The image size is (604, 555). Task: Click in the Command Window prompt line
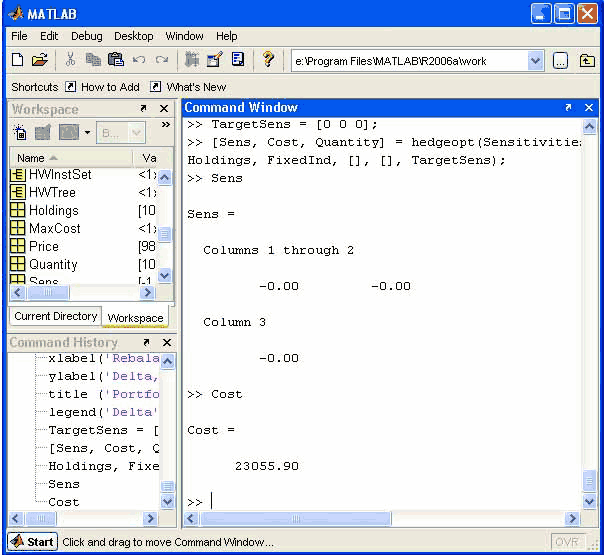(385, 502)
